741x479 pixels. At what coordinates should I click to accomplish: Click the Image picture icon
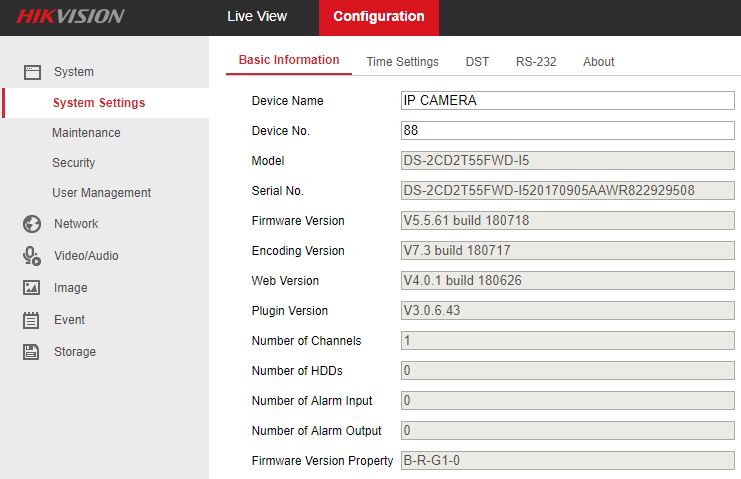point(32,287)
